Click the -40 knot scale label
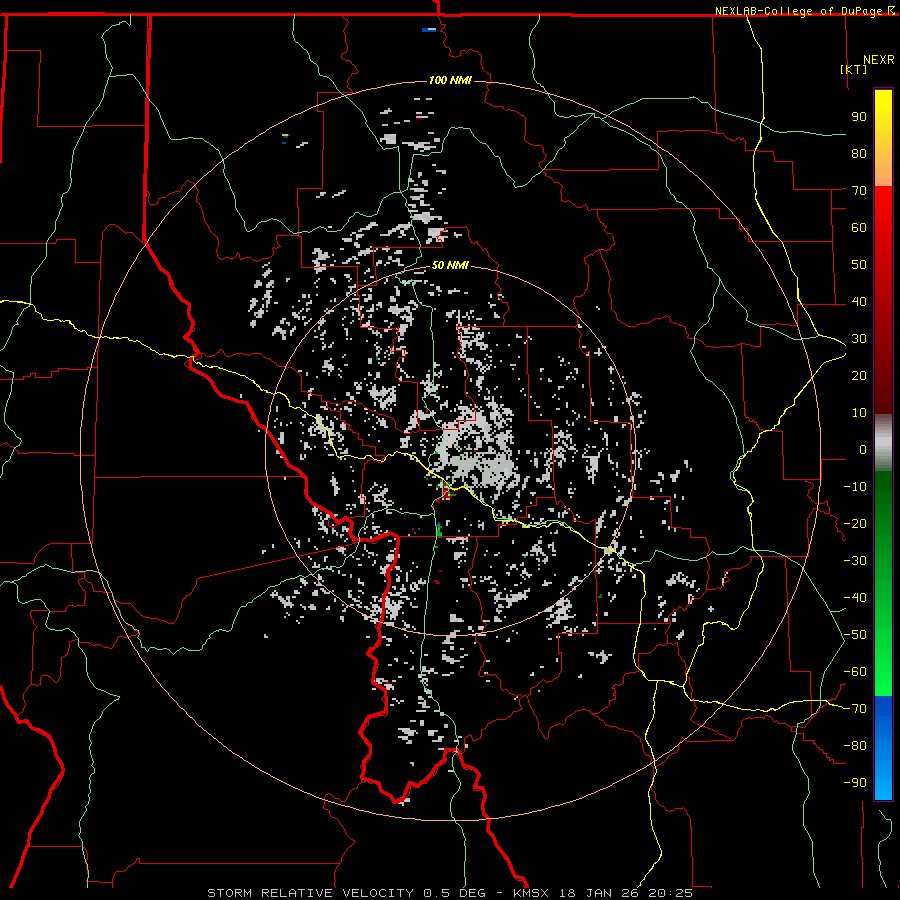Viewport: 900px width, 900px height. coord(855,598)
